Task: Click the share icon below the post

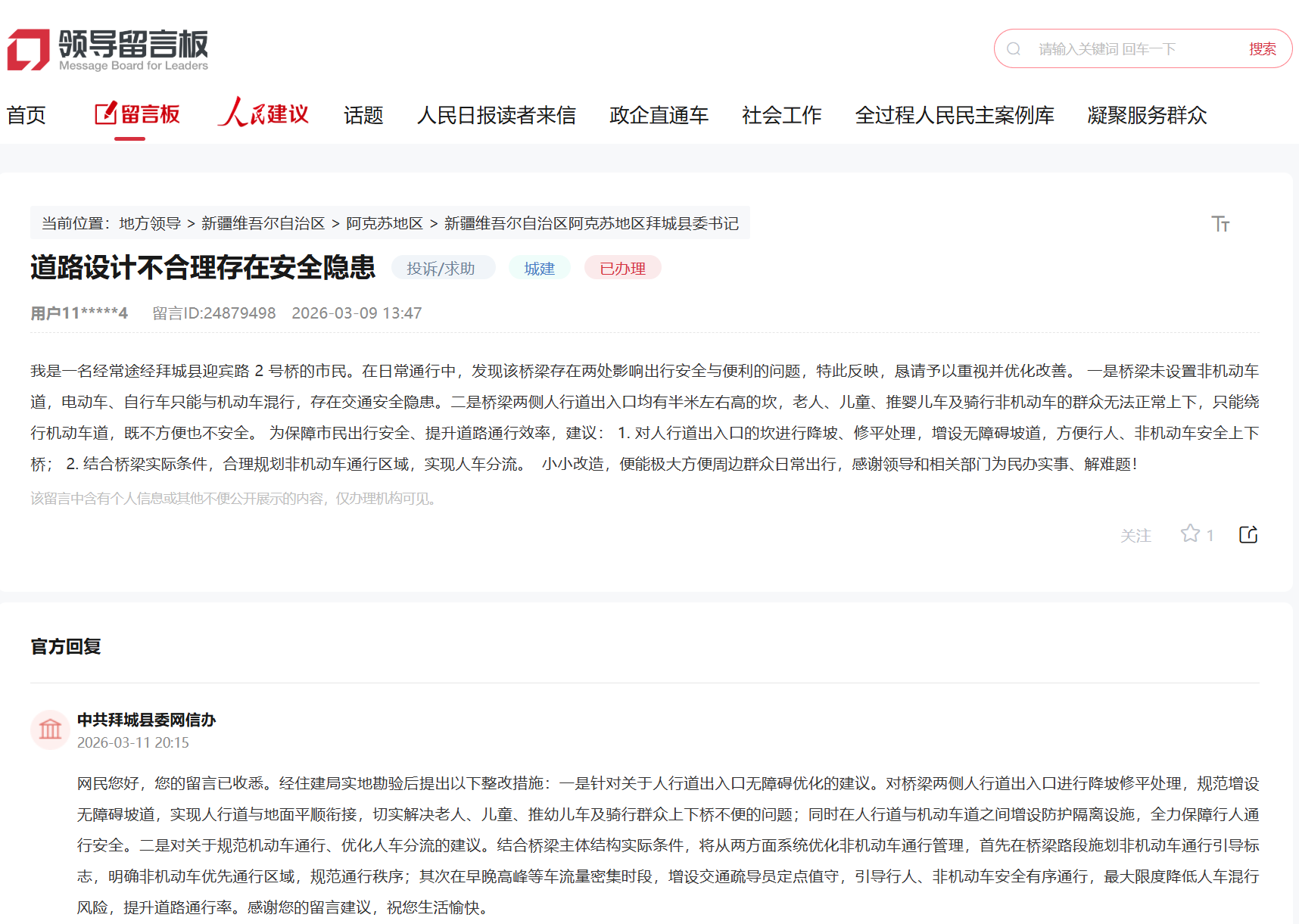Action: 1248,535
